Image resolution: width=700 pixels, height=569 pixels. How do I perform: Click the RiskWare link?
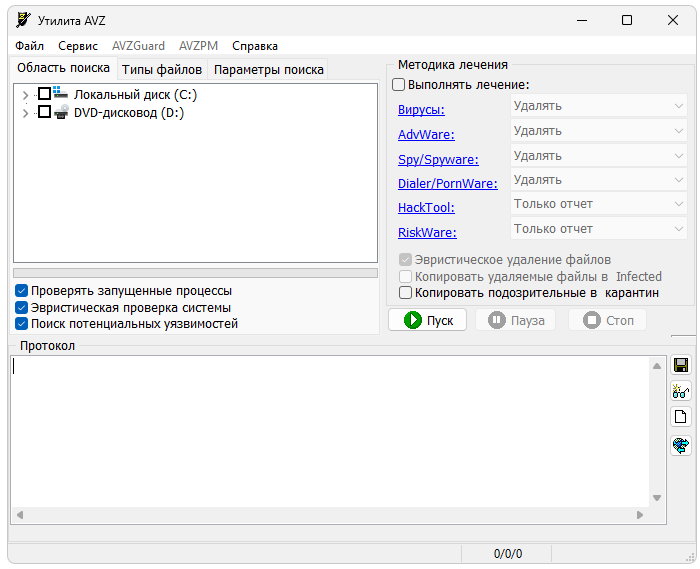tap(427, 233)
